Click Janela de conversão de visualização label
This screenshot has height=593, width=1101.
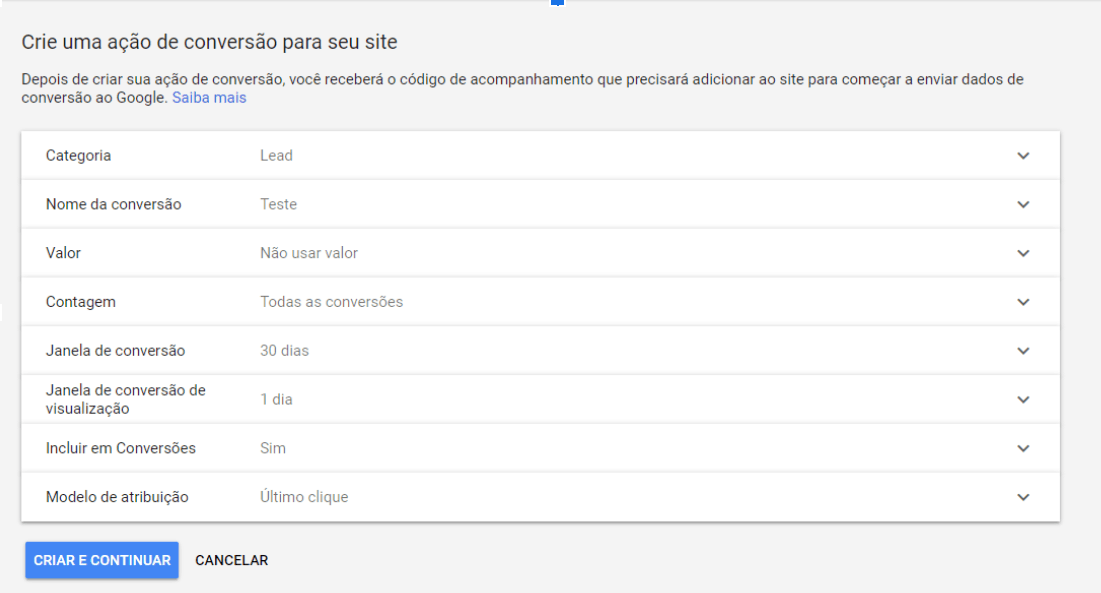(x=126, y=399)
